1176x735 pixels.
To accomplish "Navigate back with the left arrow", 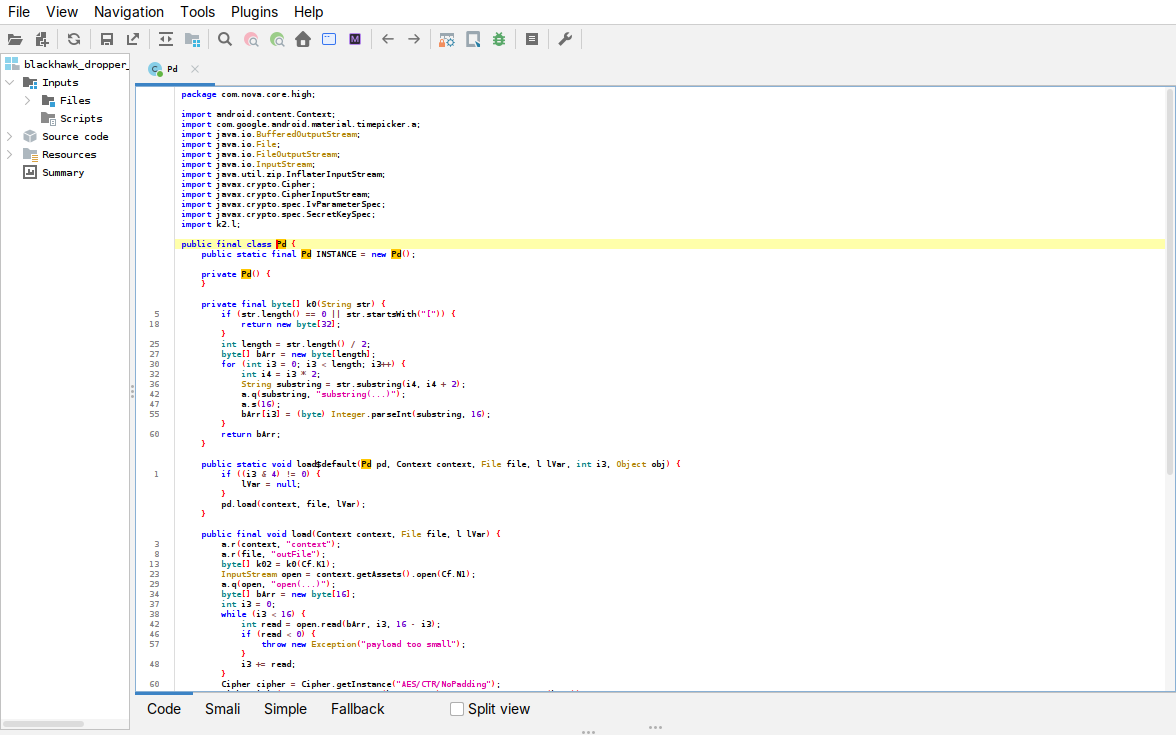I will point(388,40).
